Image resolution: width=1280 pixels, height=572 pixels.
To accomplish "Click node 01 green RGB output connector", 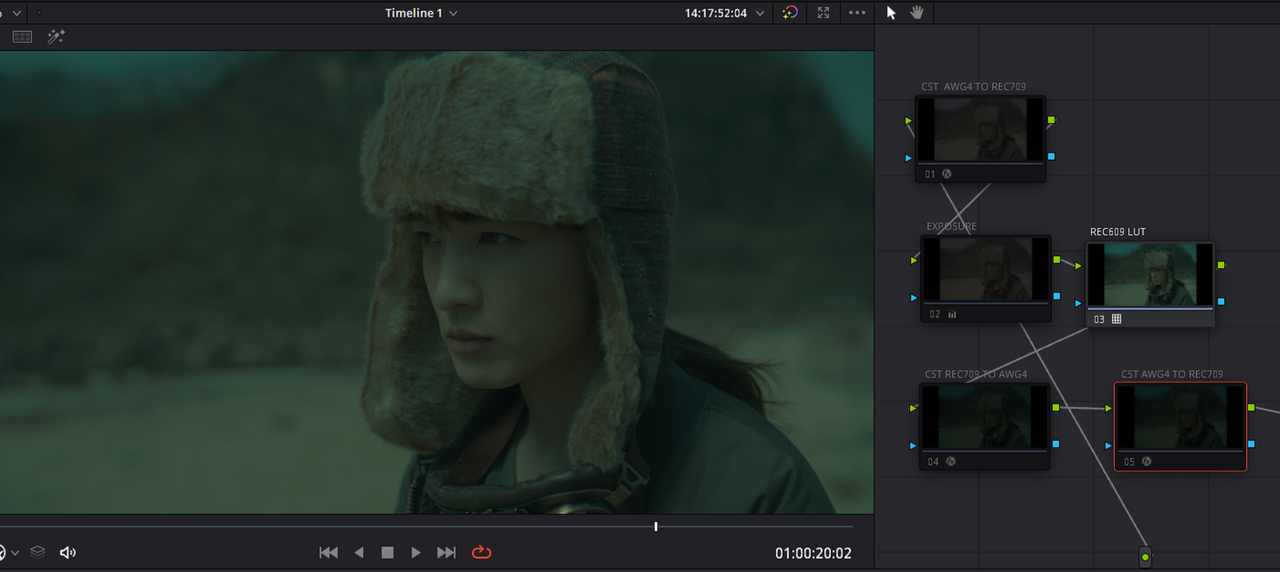I will [1051, 121].
